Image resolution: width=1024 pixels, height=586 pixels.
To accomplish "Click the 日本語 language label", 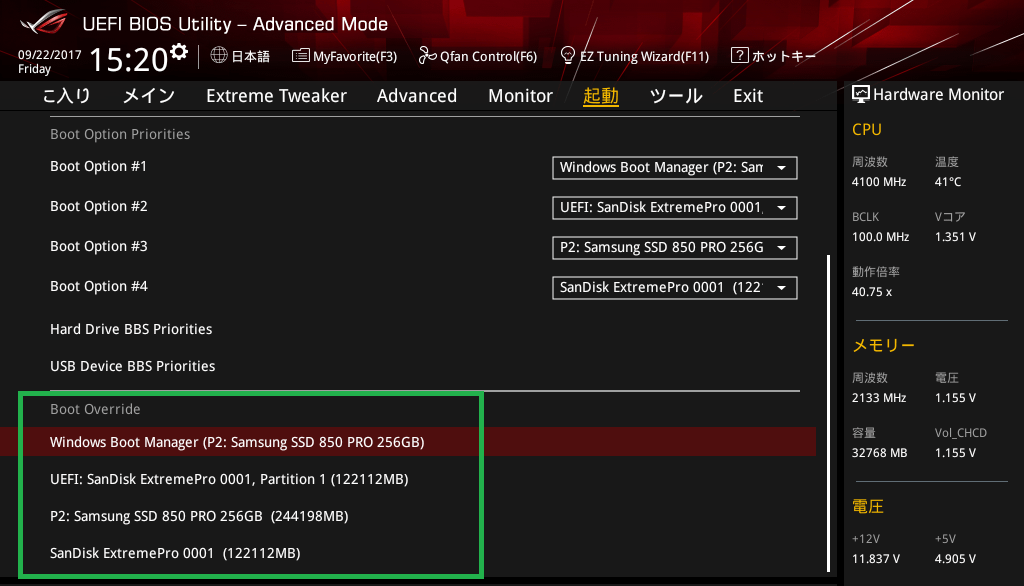I will point(251,56).
